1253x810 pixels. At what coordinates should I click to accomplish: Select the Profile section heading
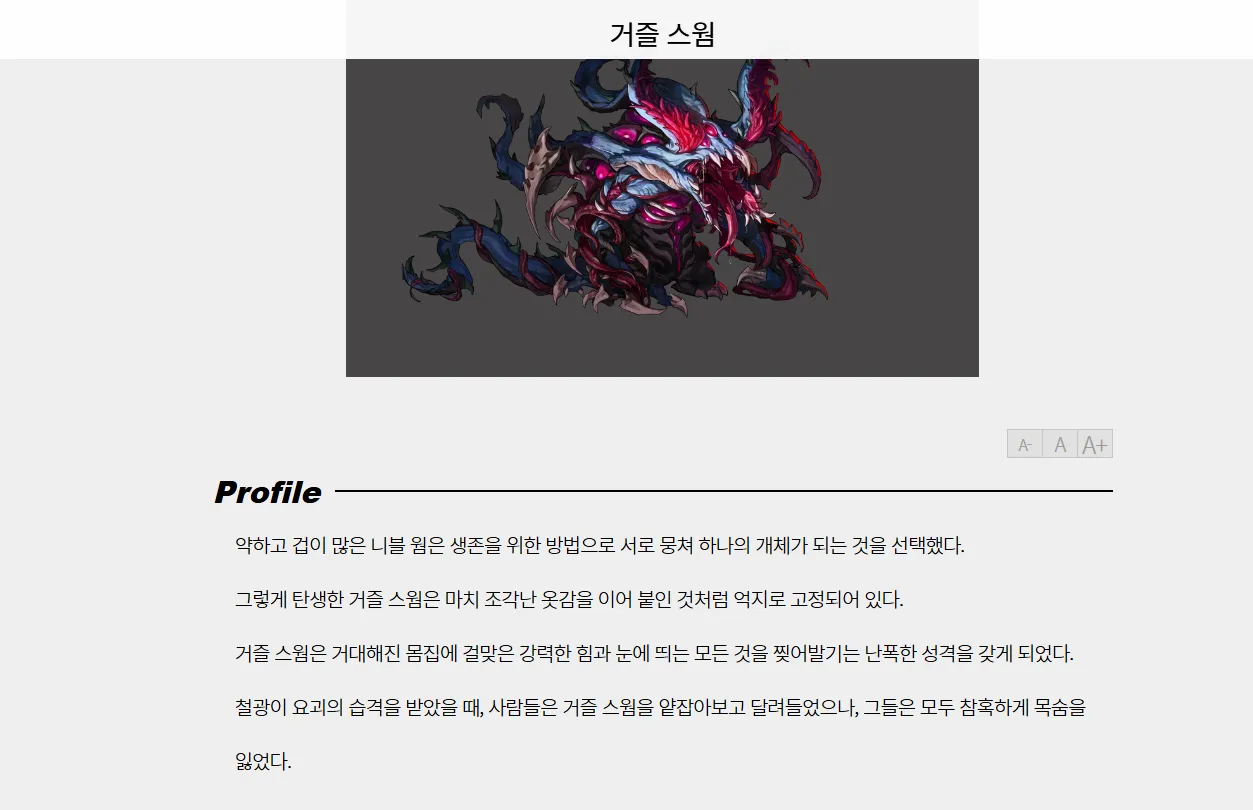tap(268, 492)
